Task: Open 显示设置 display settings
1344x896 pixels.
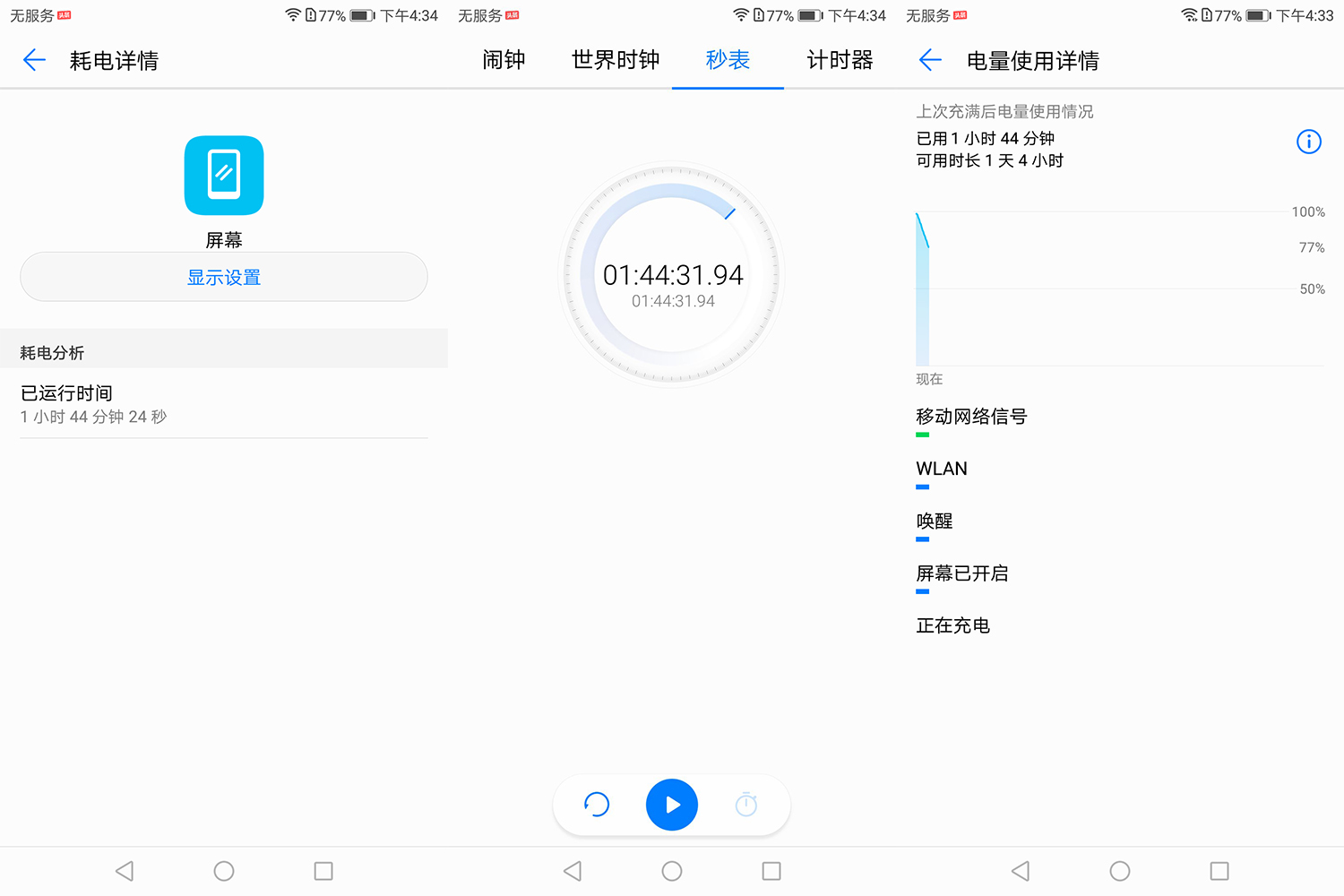Action: pyautogui.click(x=223, y=277)
